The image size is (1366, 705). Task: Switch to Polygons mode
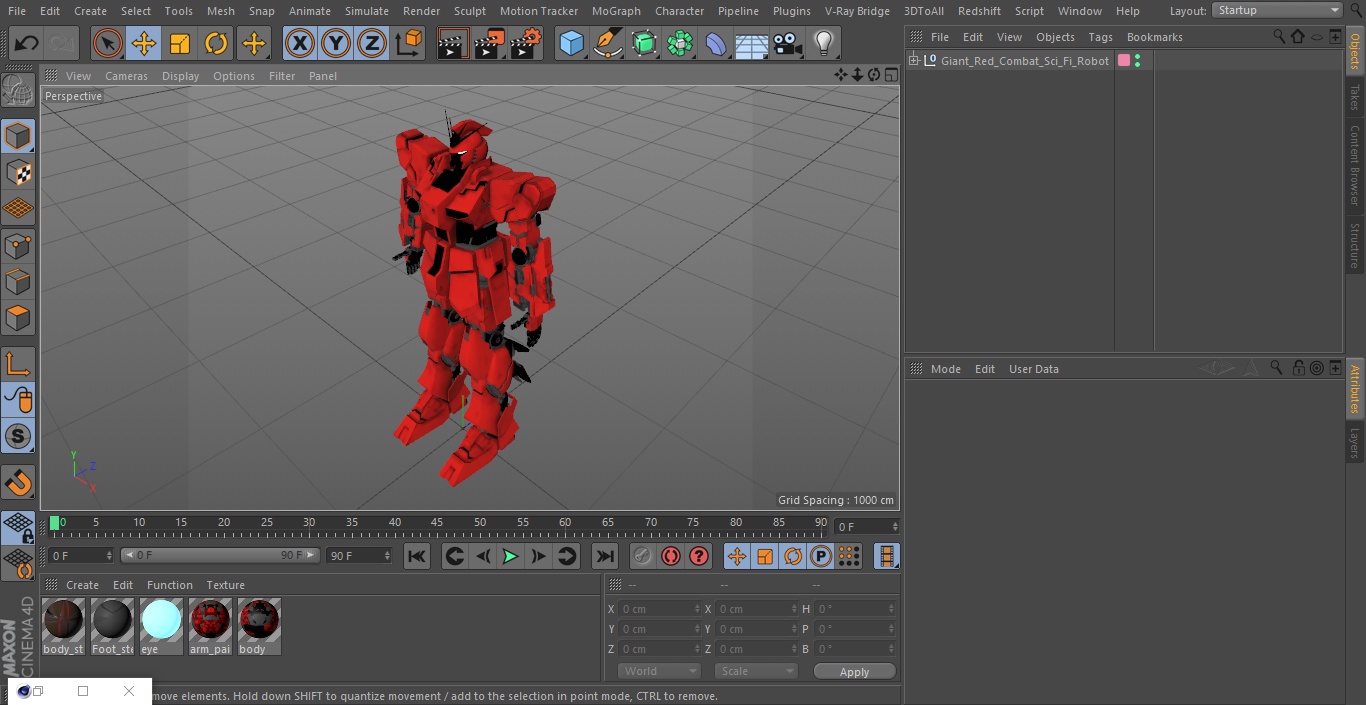[x=18, y=318]
